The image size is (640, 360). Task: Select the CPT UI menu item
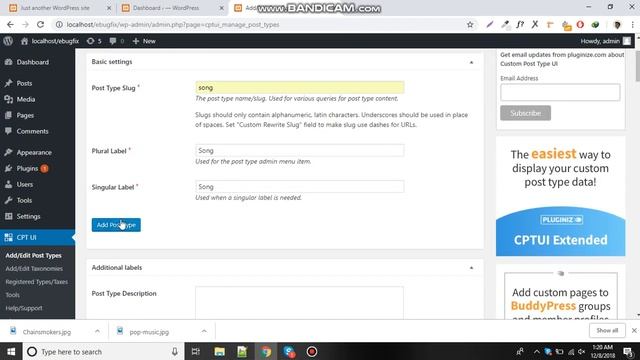point(37,238)
